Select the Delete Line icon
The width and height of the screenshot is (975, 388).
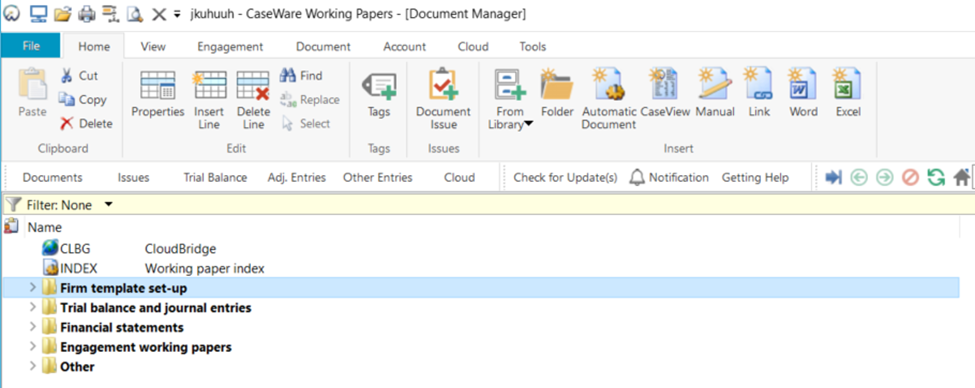click(253, 85)
